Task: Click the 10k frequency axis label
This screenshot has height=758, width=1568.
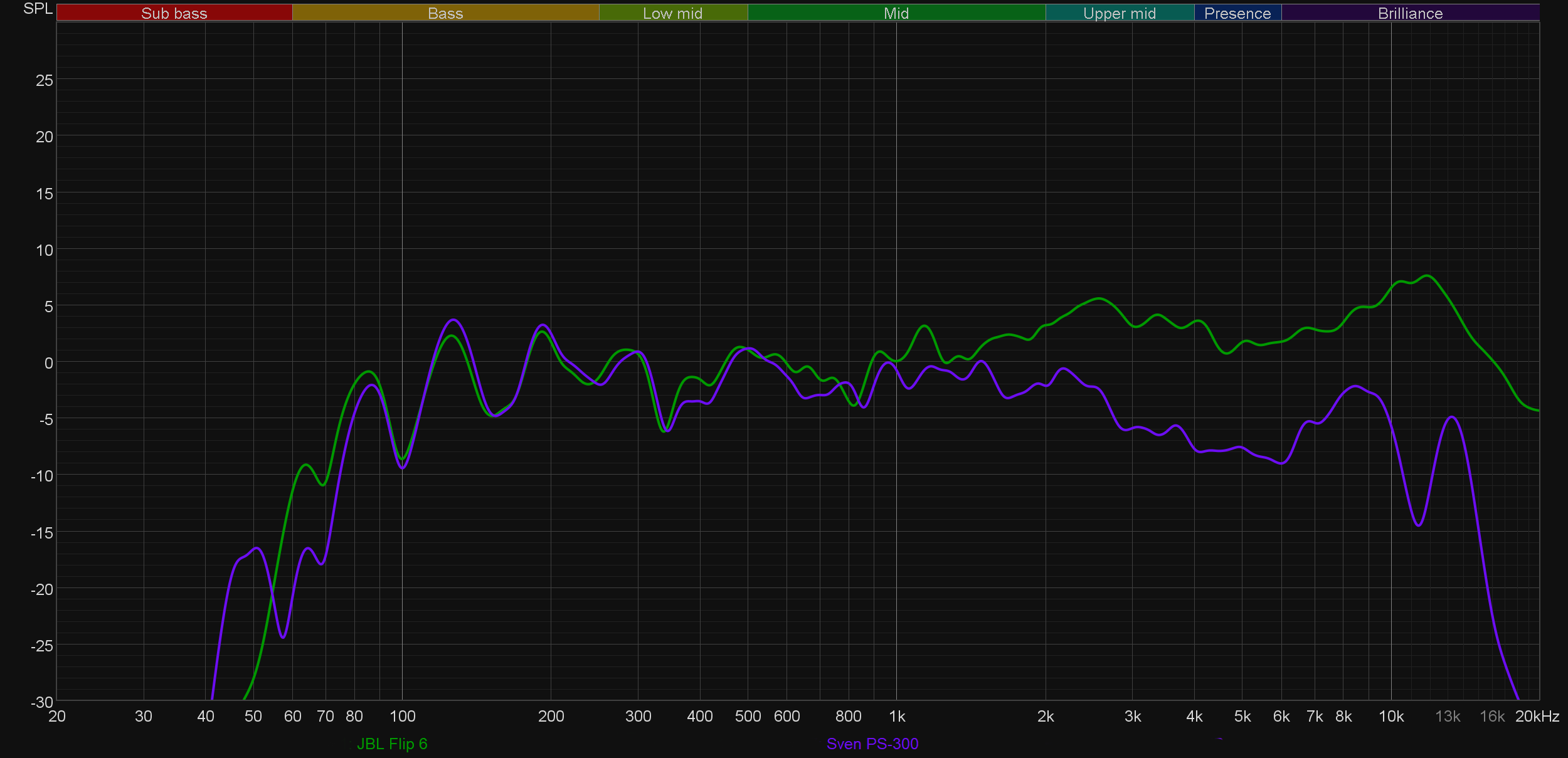Action: click(1391, 716)
